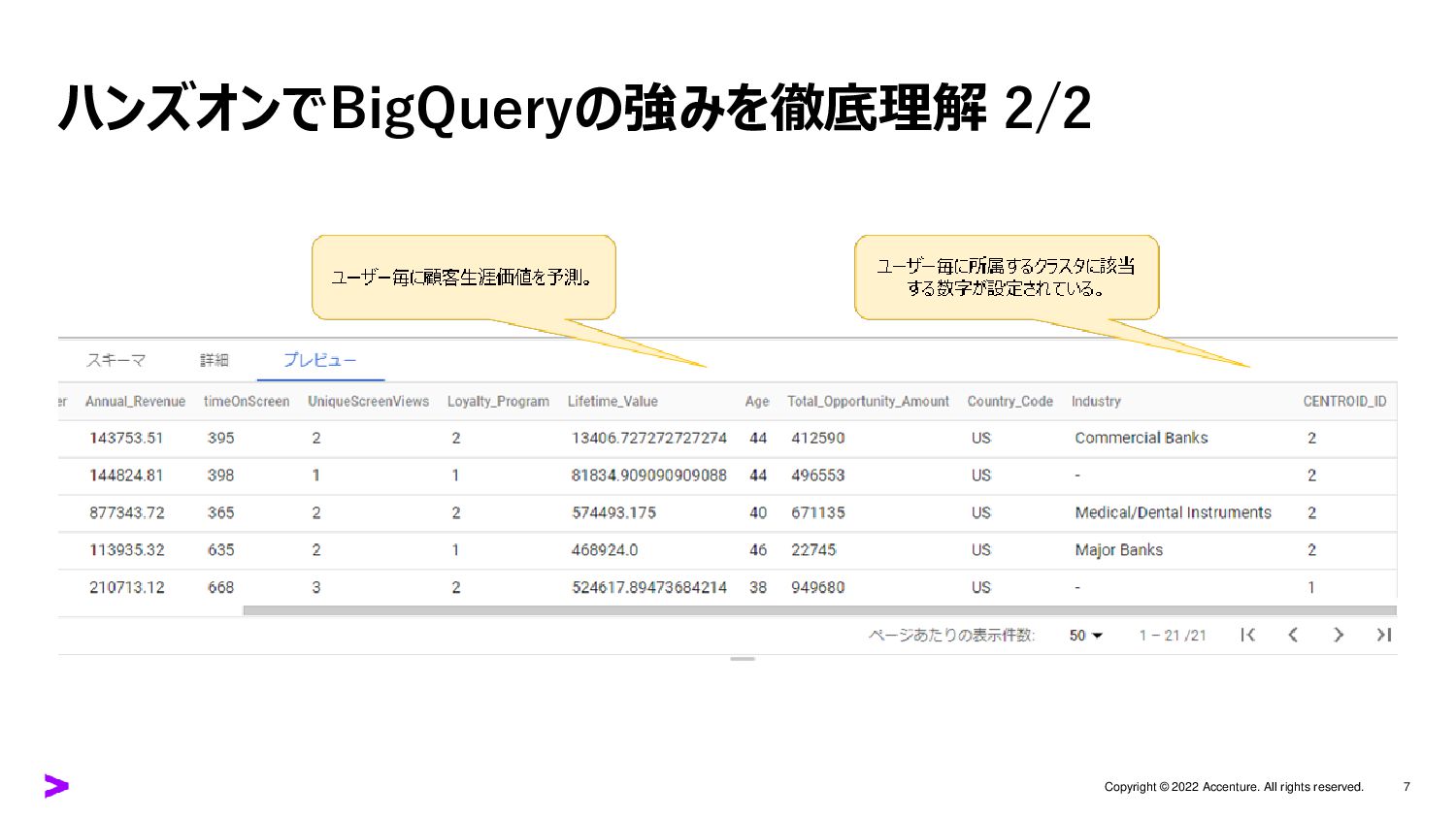The image size is (1456, 819).
Task: Open the スキーマ tab
Action: 116,360
